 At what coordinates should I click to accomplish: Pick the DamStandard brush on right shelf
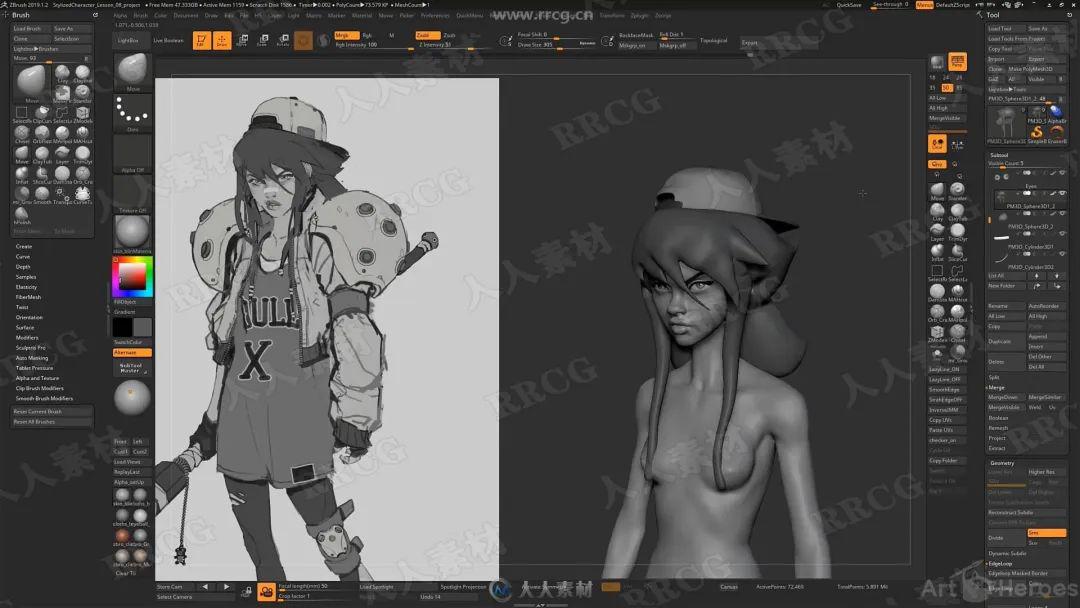tap(937, 293)
